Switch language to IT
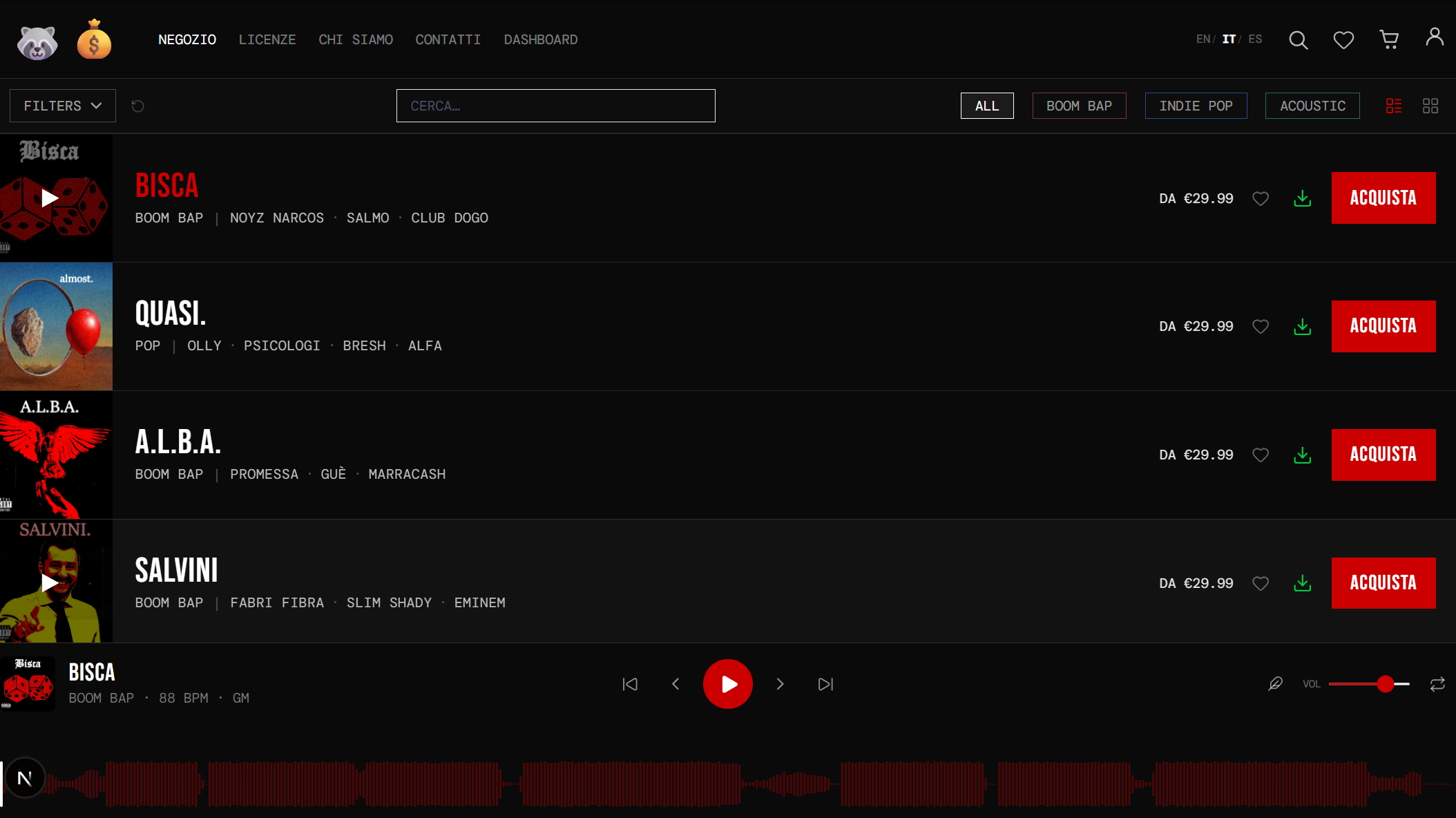 (1229, 39)
